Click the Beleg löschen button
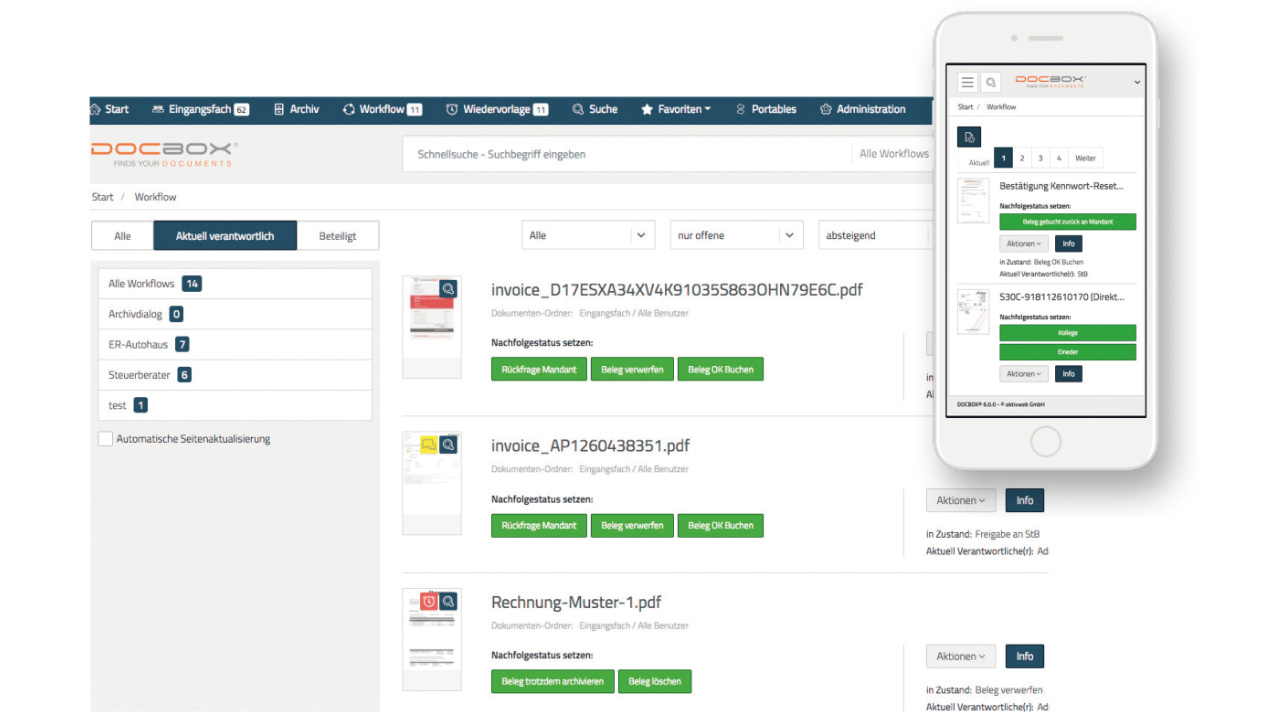This screenshot has width=1280, height=720. pos(655,681)
